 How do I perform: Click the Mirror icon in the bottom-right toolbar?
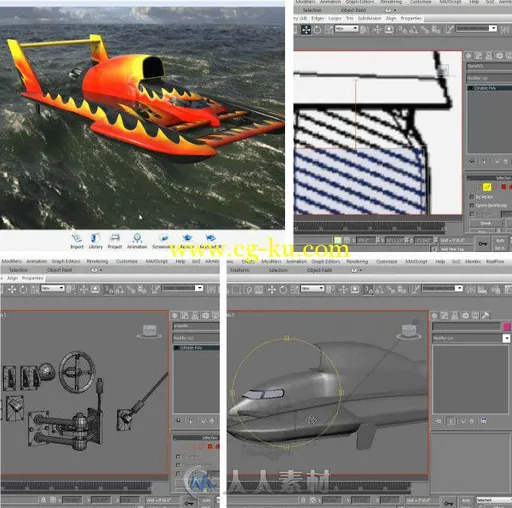[471, 290]
